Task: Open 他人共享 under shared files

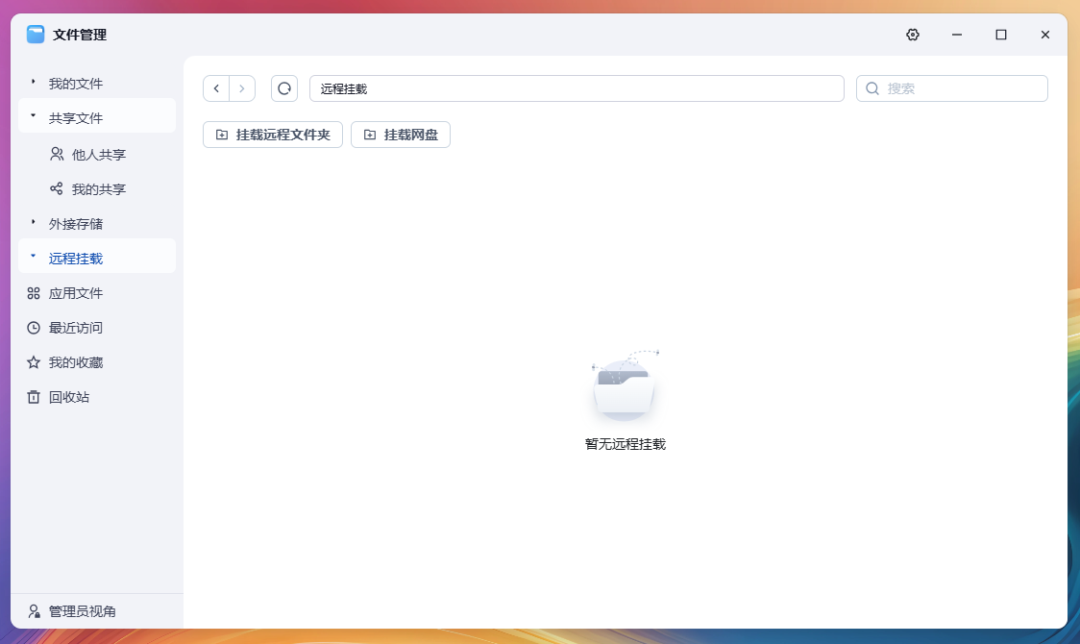Action: point(97,154)
